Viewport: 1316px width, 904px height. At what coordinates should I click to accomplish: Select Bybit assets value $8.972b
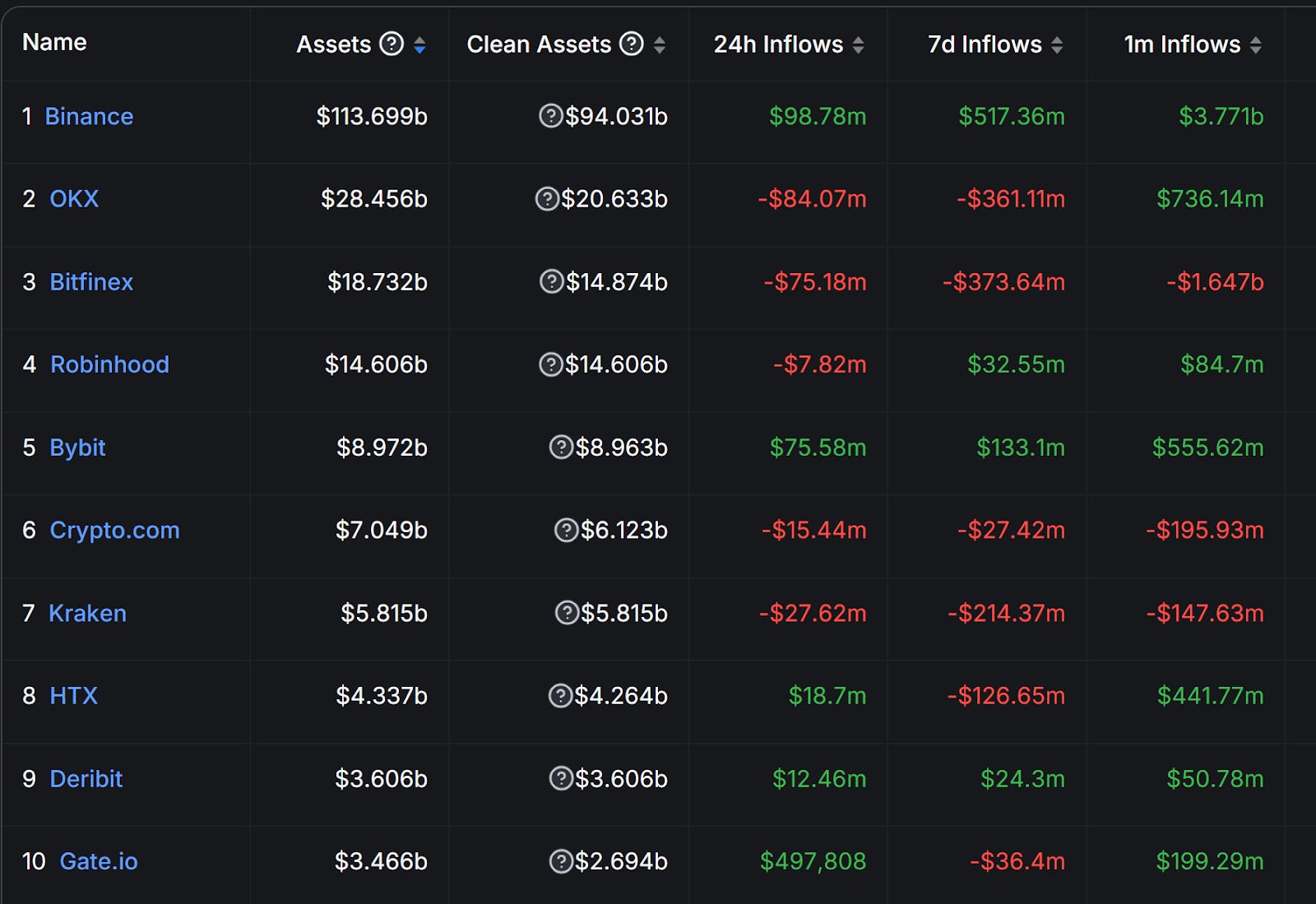pos(382,447)
